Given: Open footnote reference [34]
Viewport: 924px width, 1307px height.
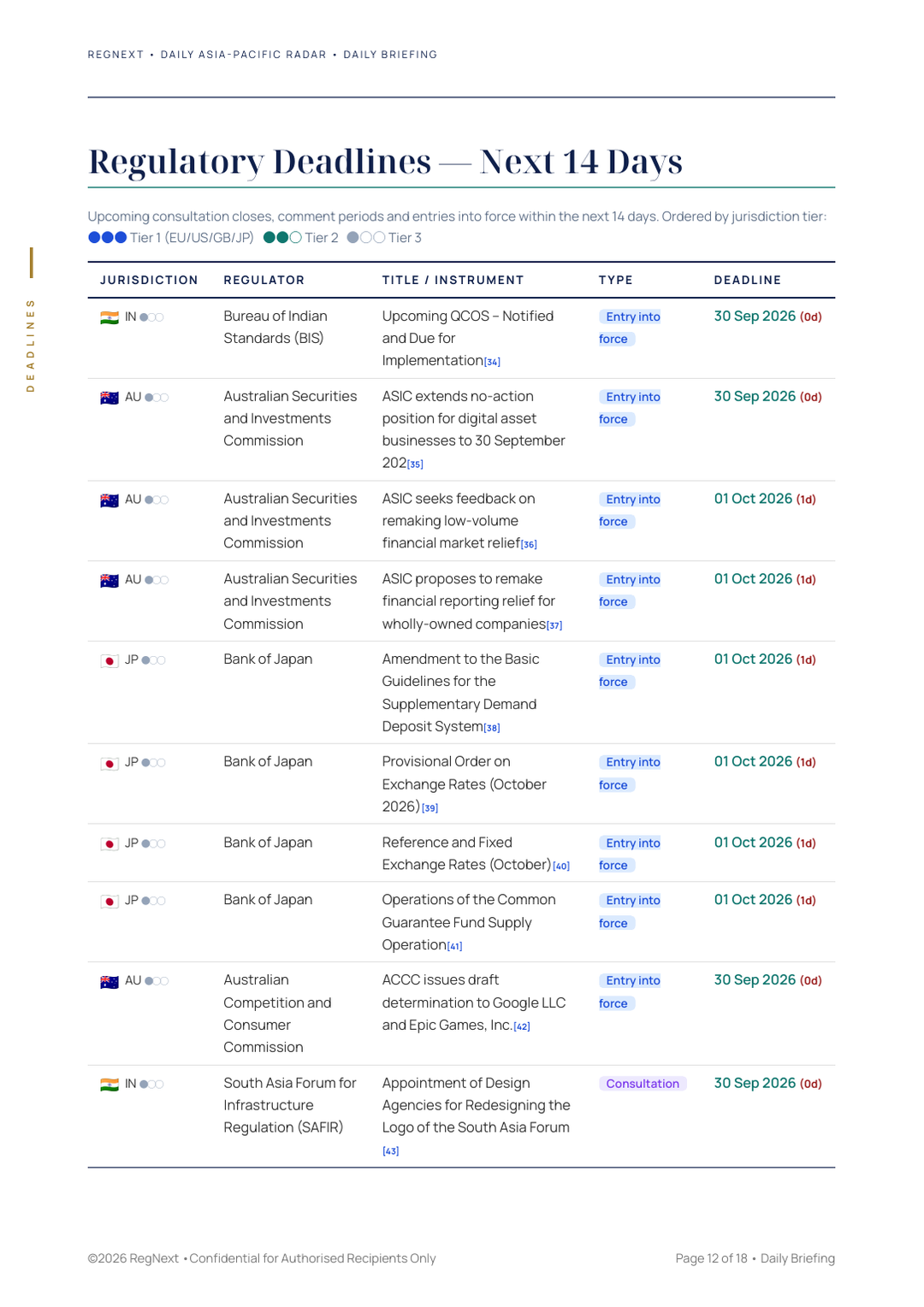Looking at the screenshot, I should tap(492, 362).
